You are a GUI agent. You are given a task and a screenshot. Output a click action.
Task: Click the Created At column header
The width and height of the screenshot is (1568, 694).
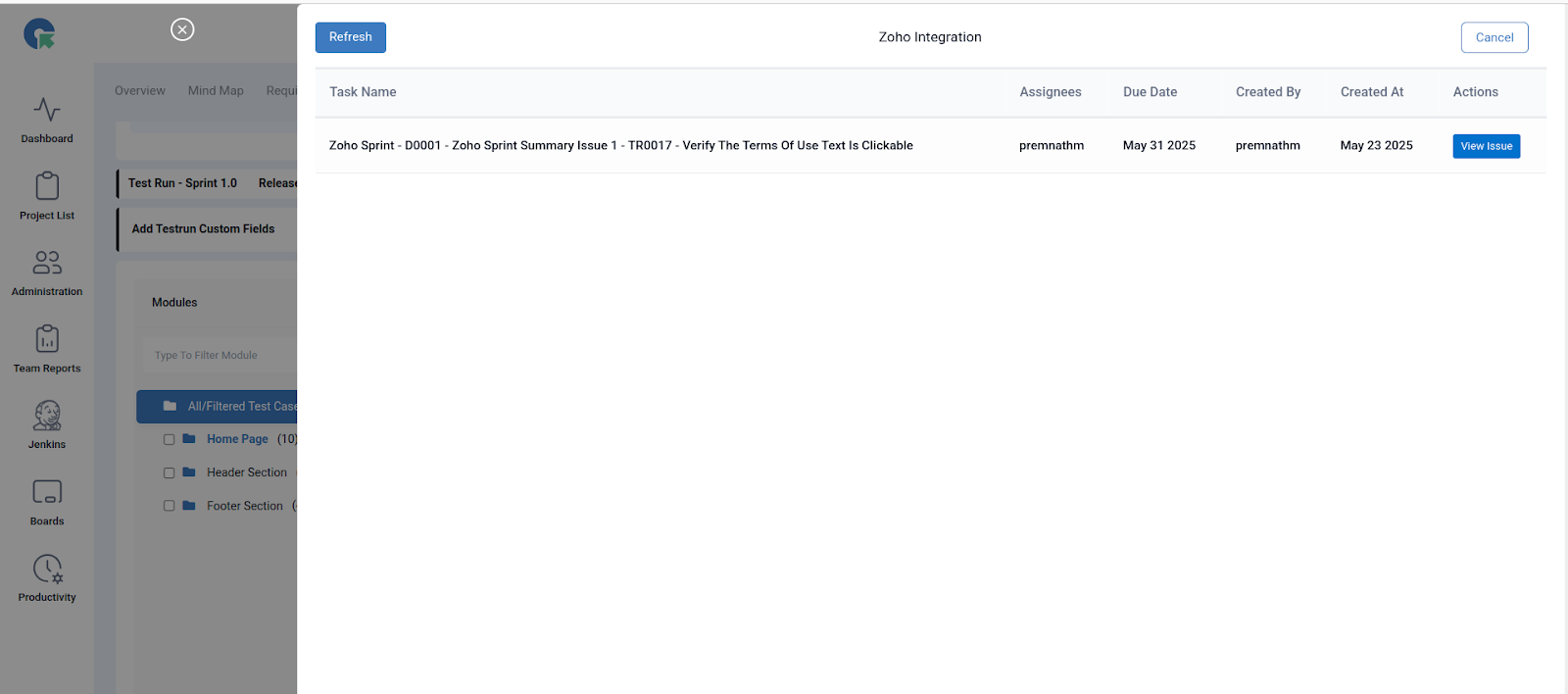click(1372, 92)
